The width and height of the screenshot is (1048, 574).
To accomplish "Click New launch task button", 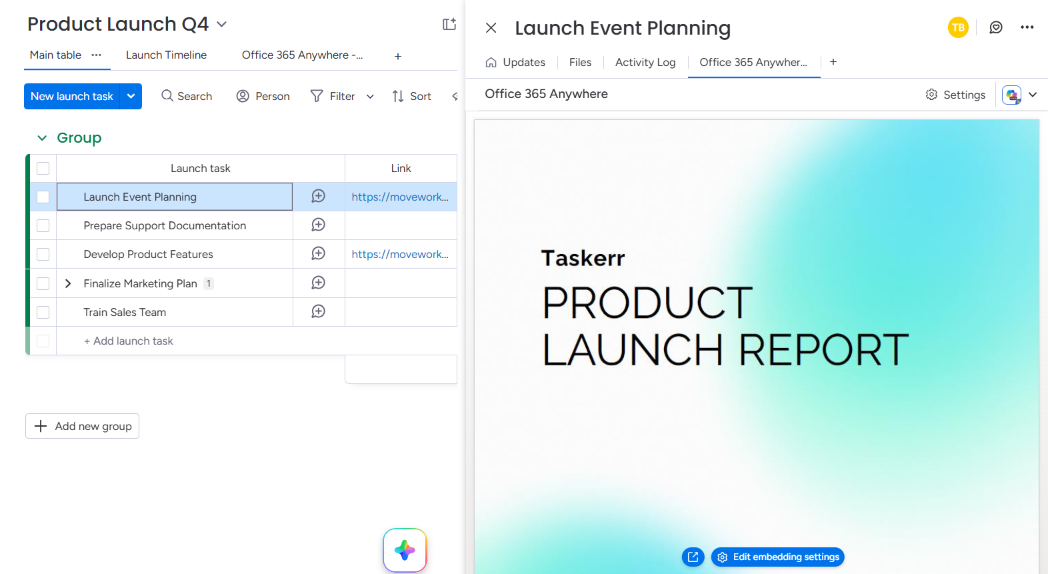I will 72,96.
